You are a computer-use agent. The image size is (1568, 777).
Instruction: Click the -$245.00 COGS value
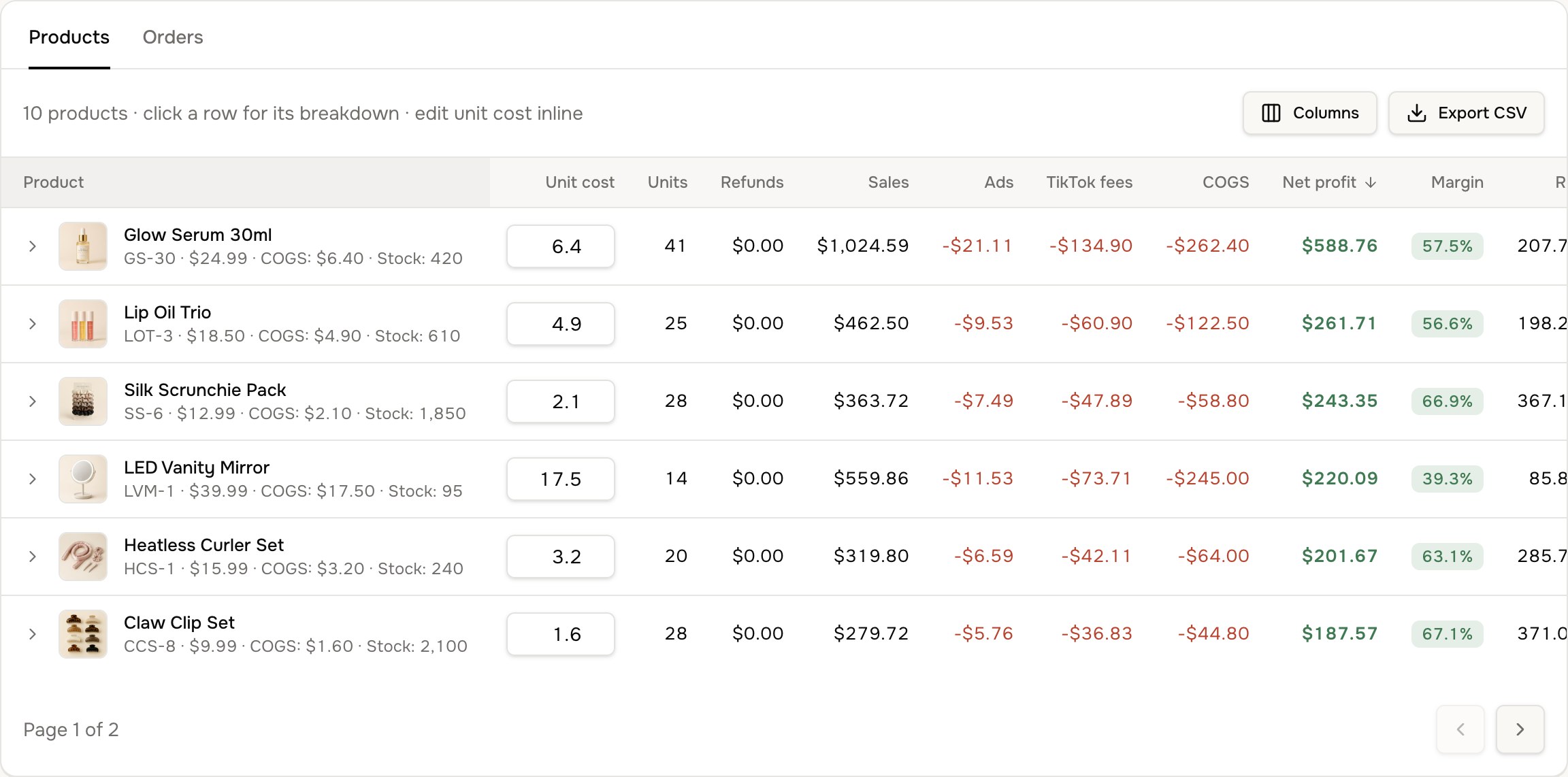(x=1207, y=478)
